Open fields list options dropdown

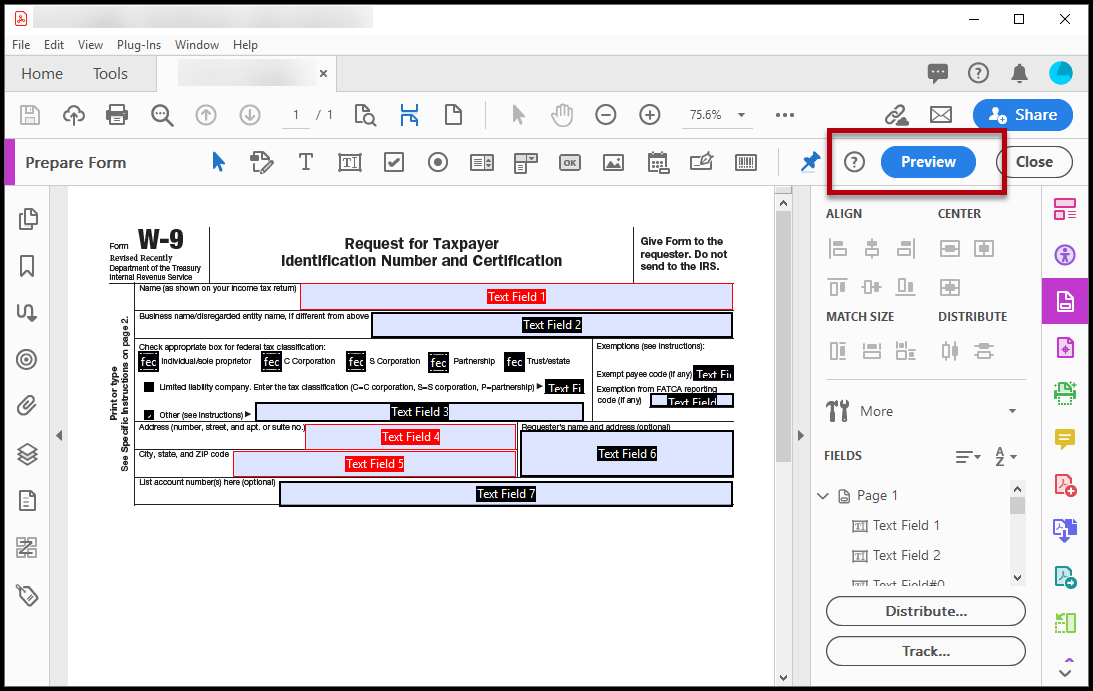pyautogui.click(x=968, y=457)
